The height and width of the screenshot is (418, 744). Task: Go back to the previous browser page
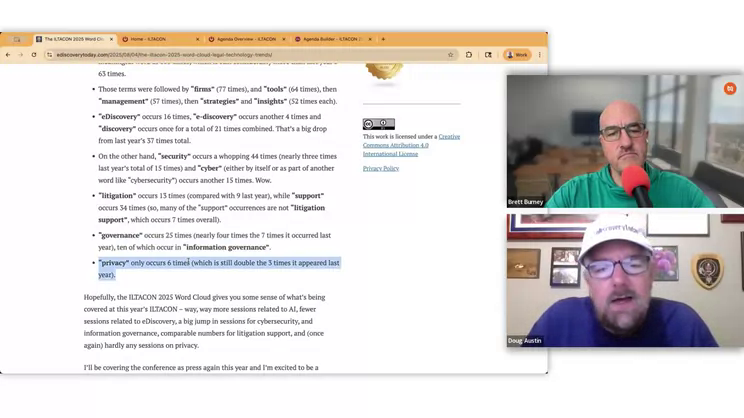(x=8, y=55)
